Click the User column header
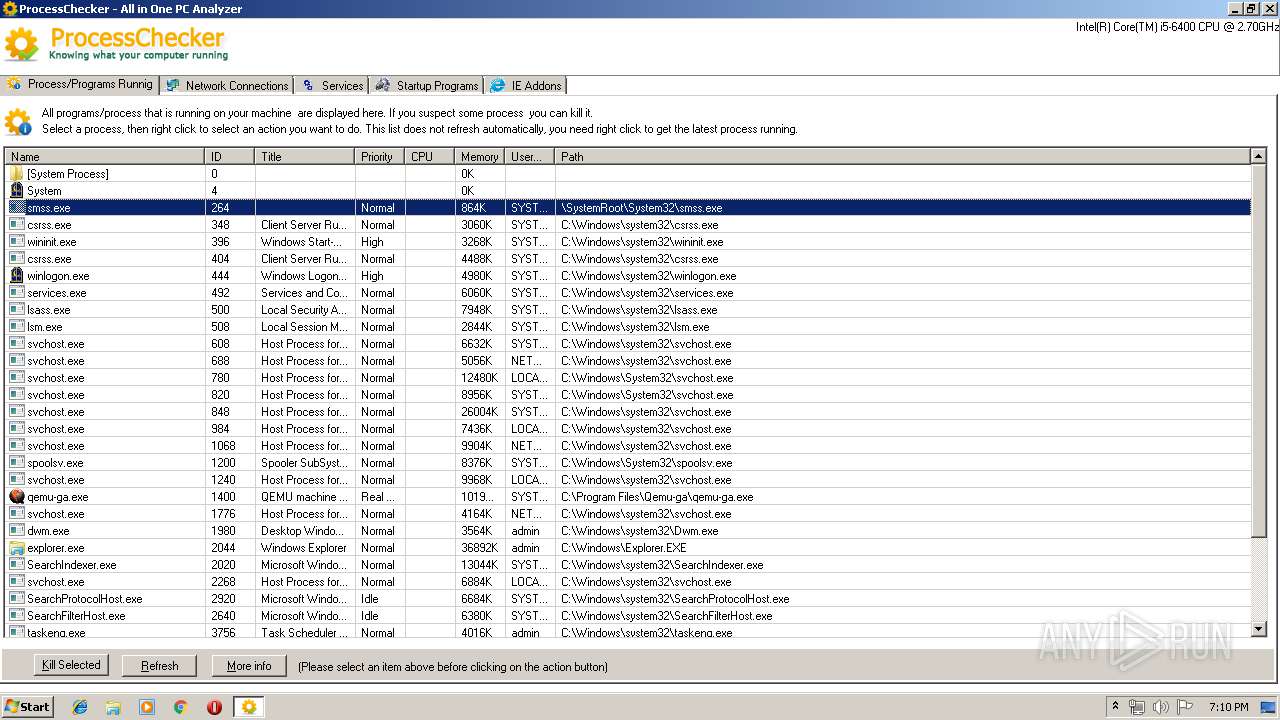Image resolution: width=1280 pixels, height=720 pixels. [530, 156]
